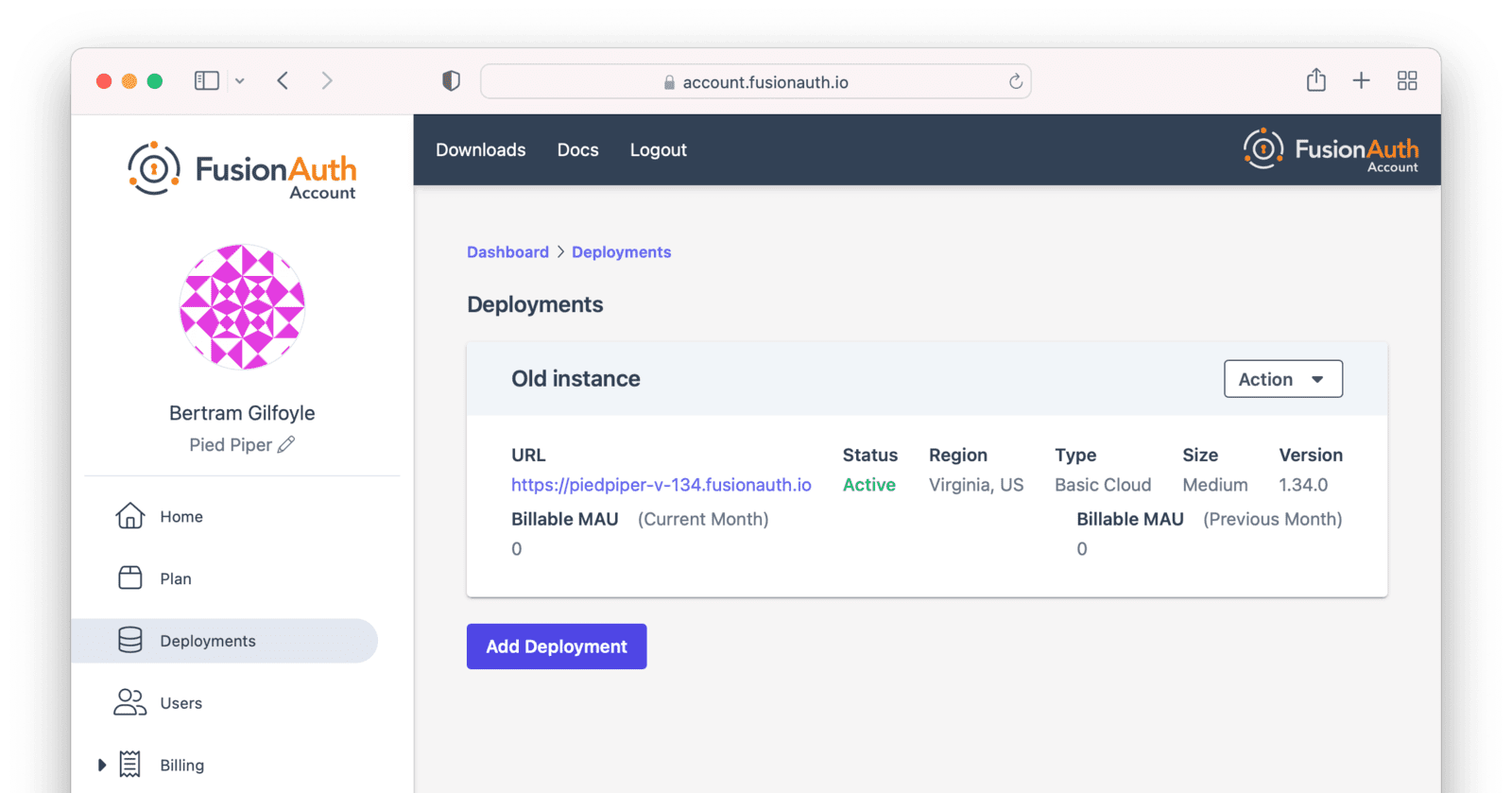Open the piedpiper-v-134.fusionauth.io URL link

(661, 485)
